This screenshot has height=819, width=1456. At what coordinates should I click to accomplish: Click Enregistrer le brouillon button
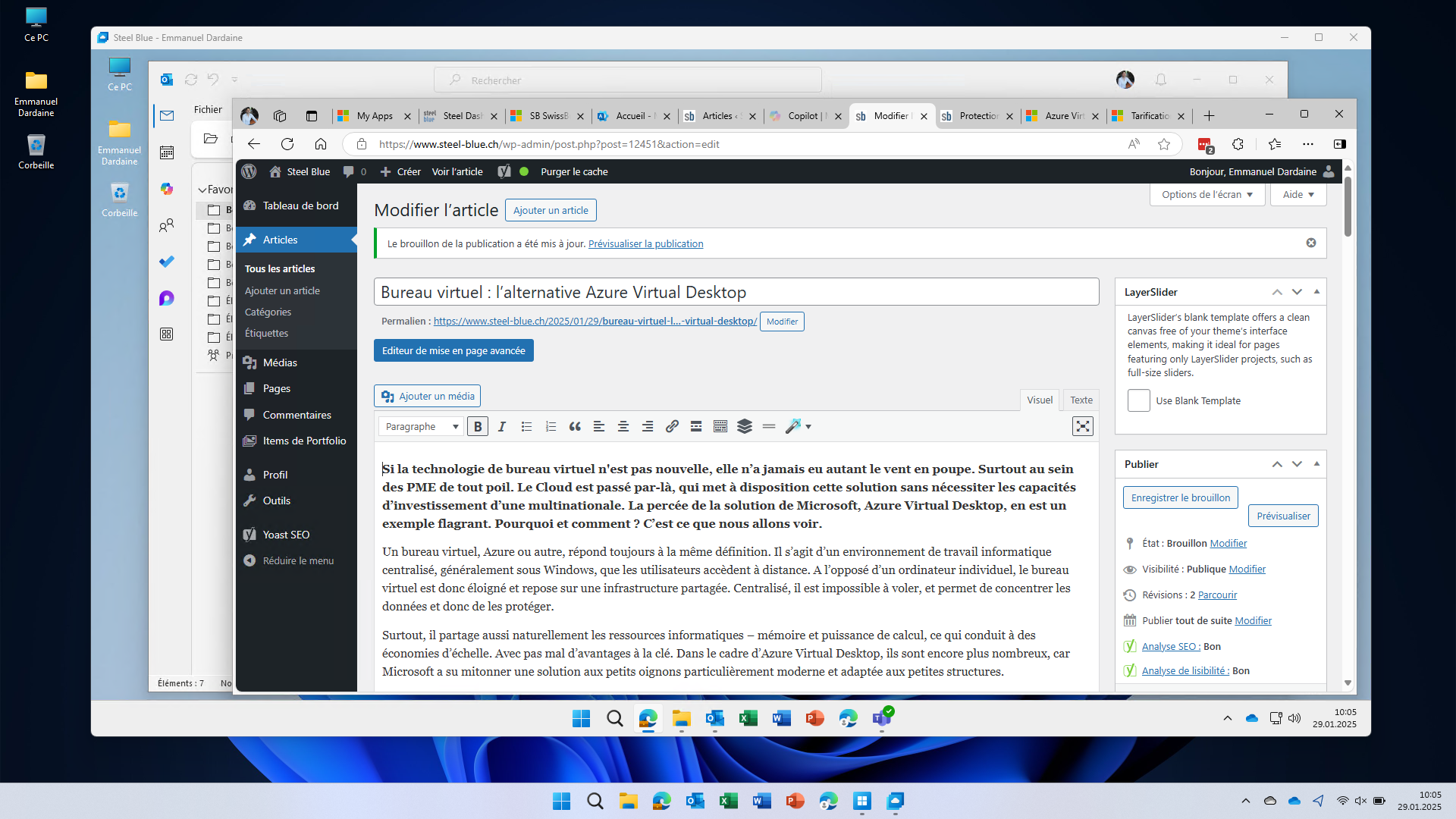(x=1181, y=498)
